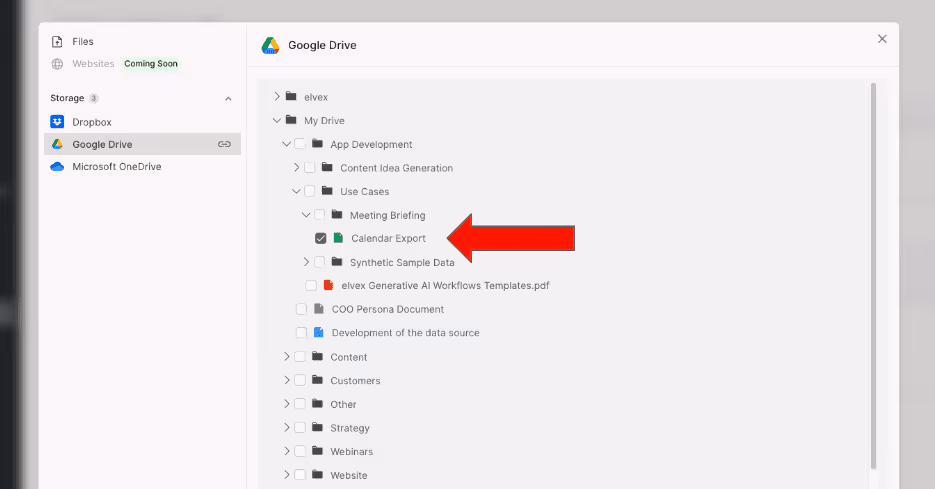Collapse the Use Cases chevron

296,191
